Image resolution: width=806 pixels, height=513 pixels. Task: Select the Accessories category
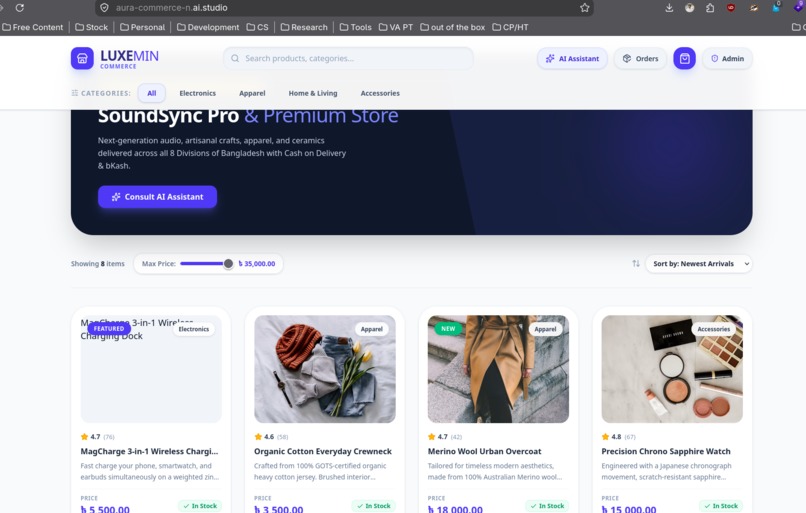click(x=380, y=93)
